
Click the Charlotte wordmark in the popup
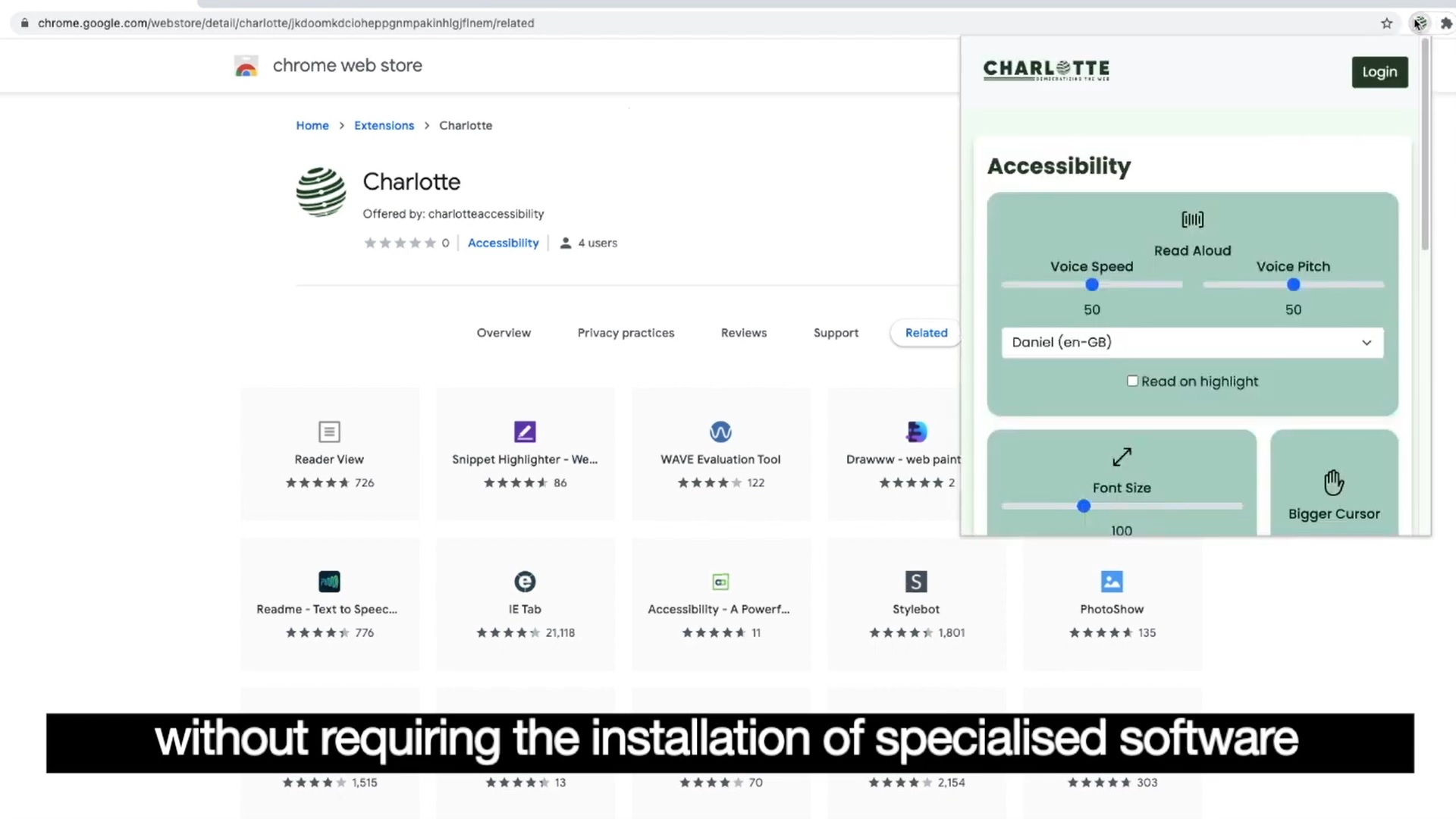pyautogui.click(x=1046, y=70)
